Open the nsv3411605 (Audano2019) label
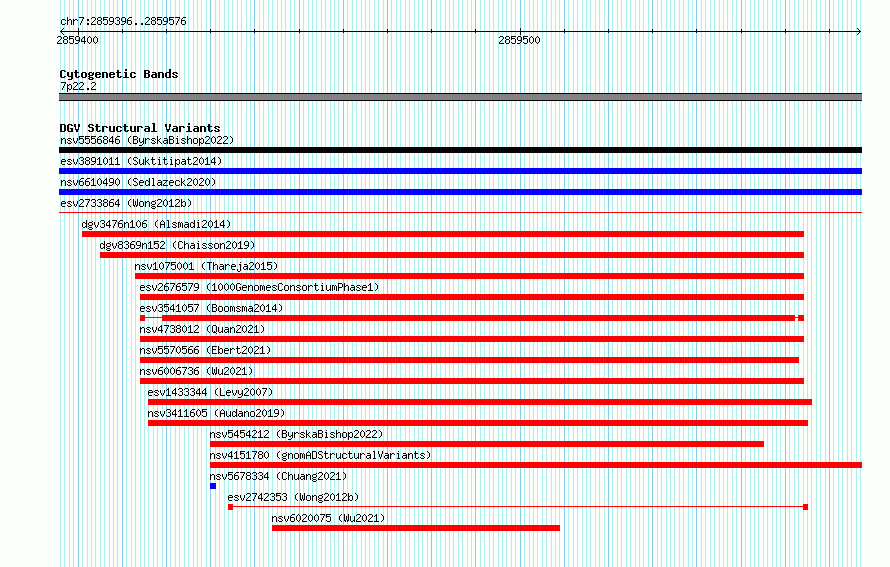890x567 pixels. [216, 413]
